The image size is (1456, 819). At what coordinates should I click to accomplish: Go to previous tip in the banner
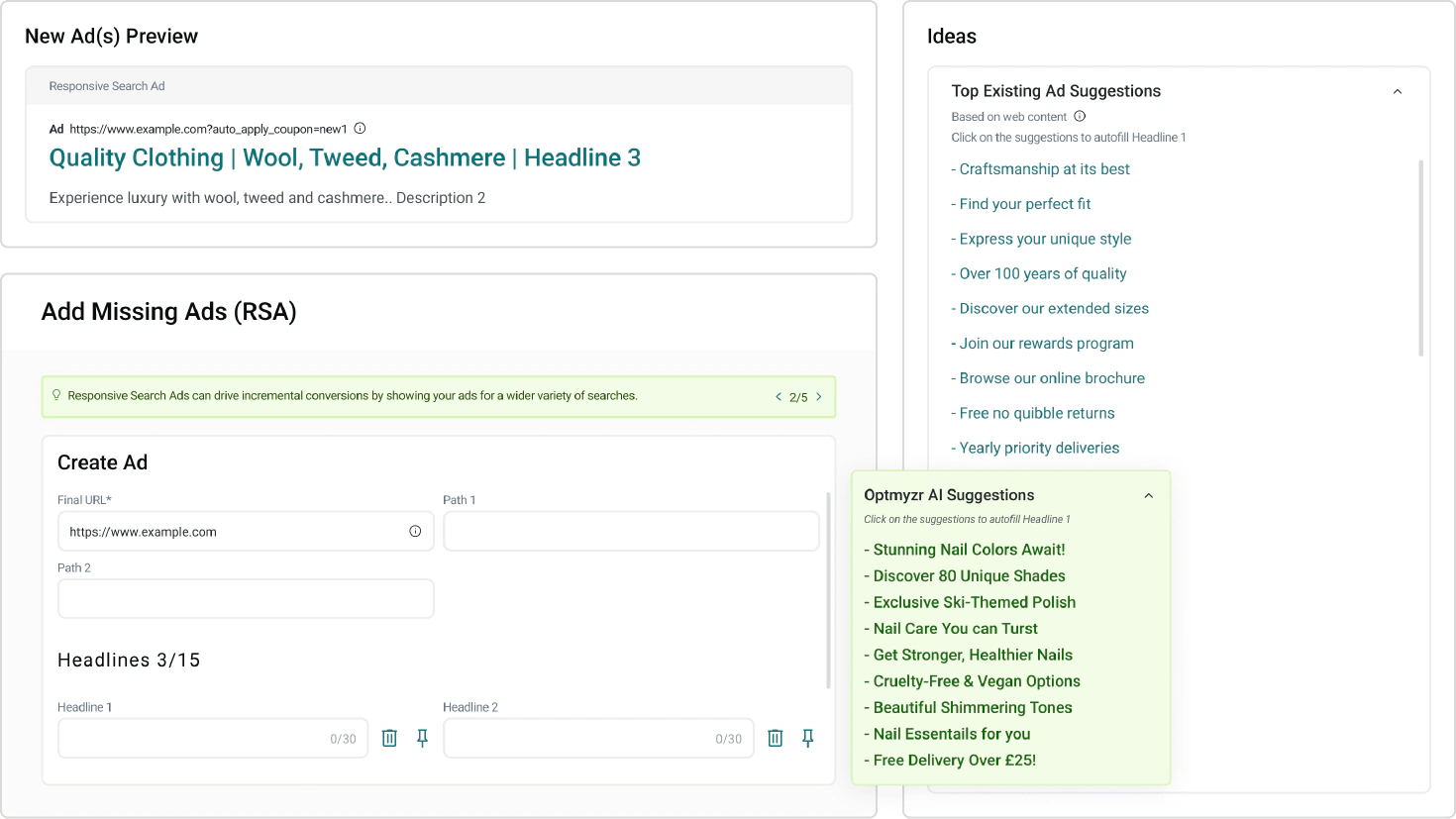tap(778, 397)
